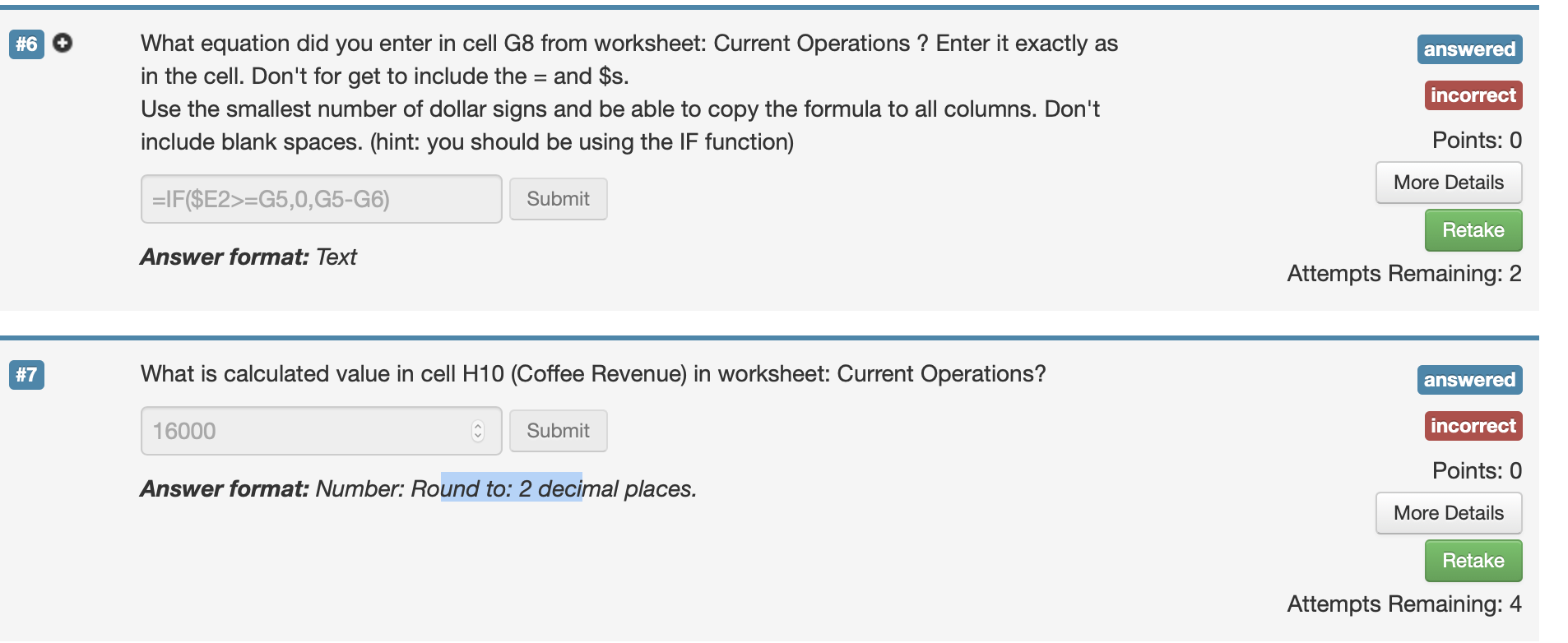Click the highlighted 'Round to: 2 decimal' text
Viewport: 1568px width, 643px height.
coord(511,488)
